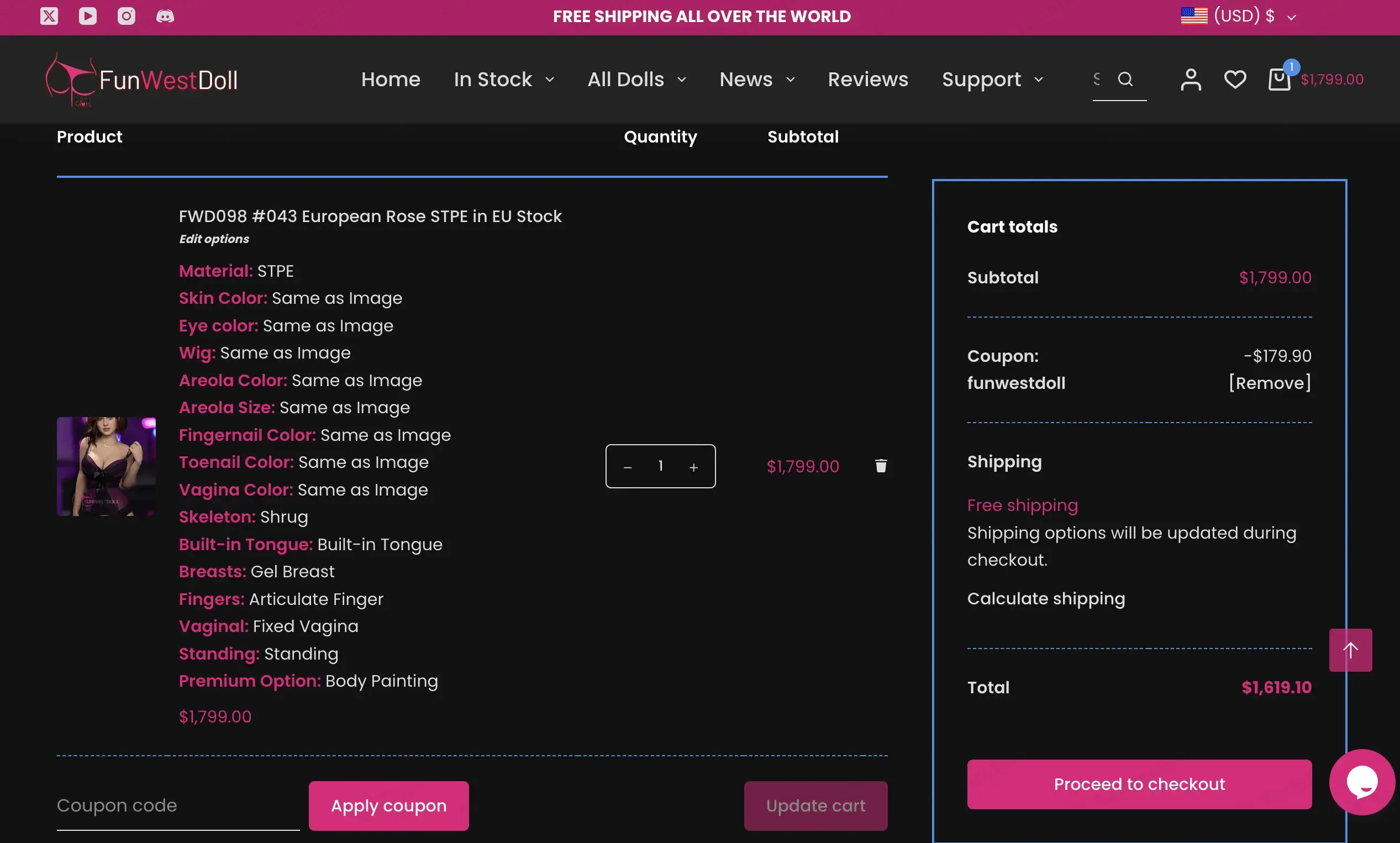Click the FREE SHIPPING ALL OVER THE WORLD banner
Viewport: 1400px width, 843px height.
click(702, 17)
